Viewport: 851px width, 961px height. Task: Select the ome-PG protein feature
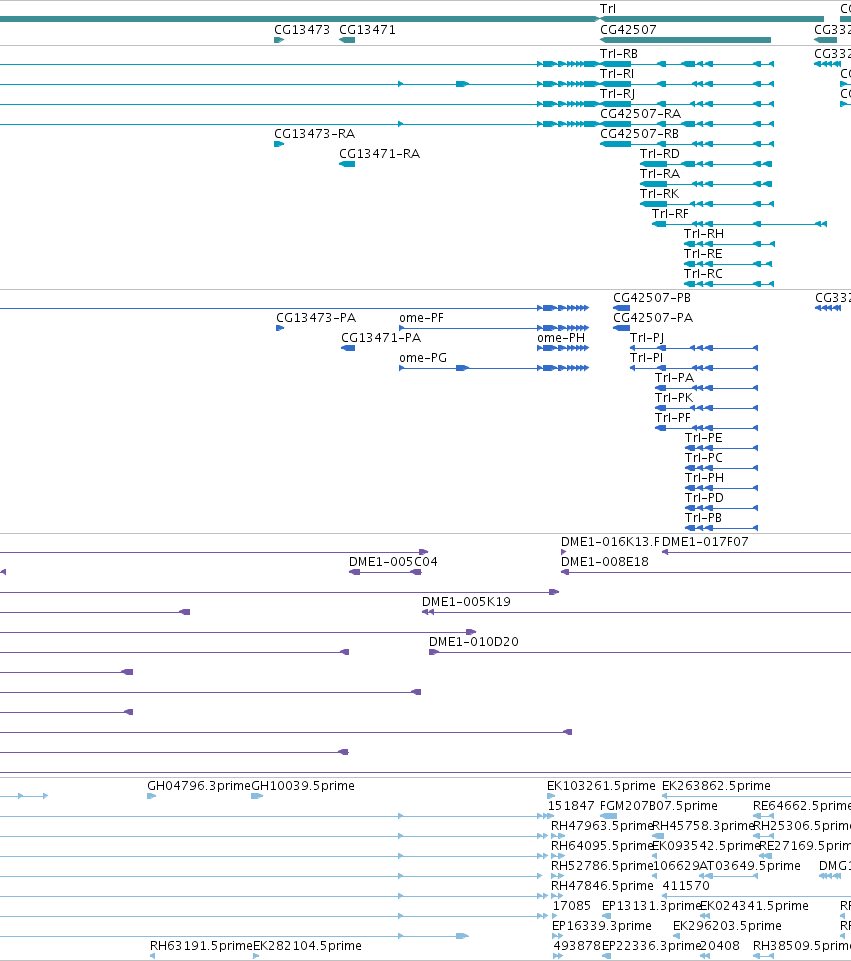494,368
